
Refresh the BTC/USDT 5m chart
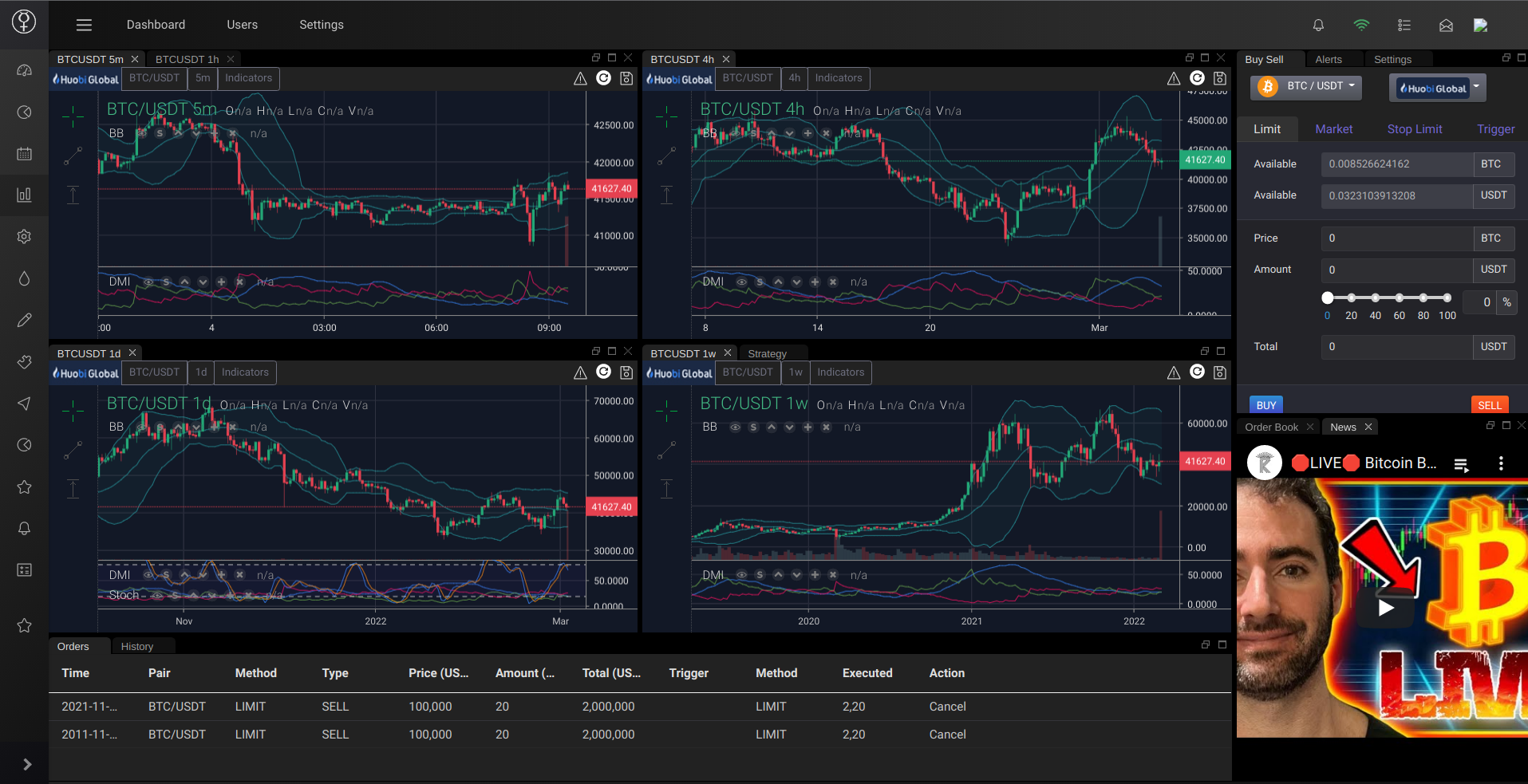pyautogui.click(x=604, y=77)
